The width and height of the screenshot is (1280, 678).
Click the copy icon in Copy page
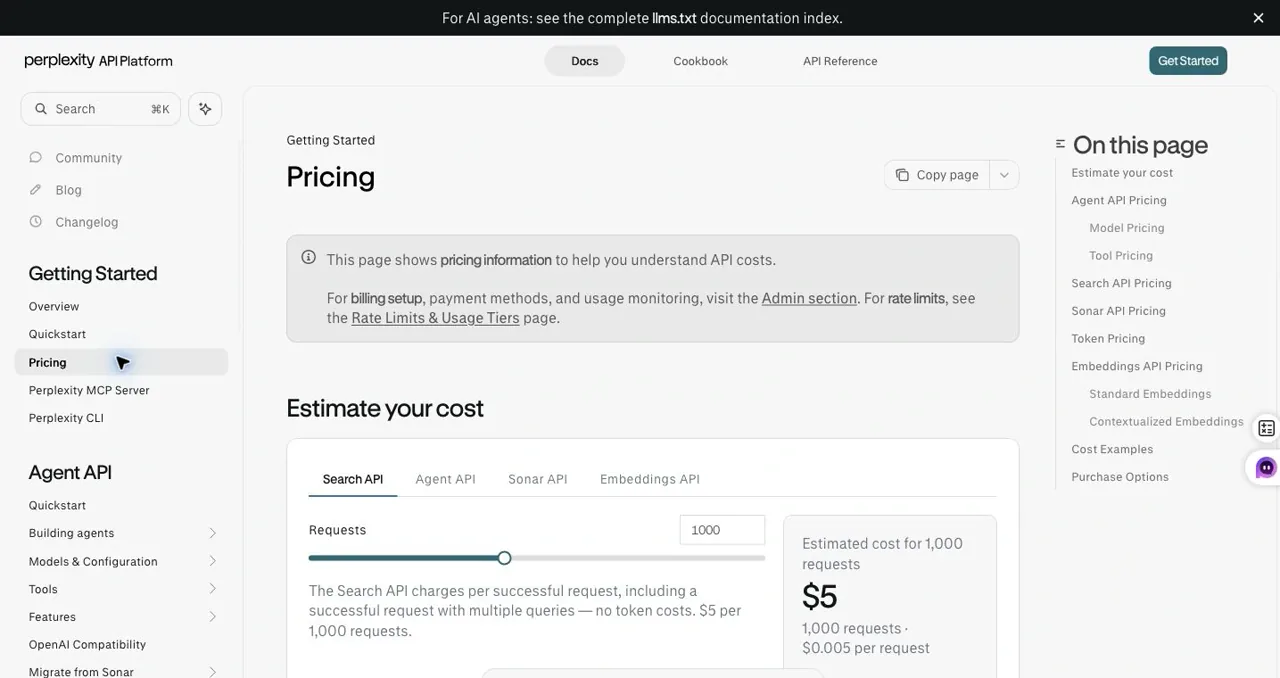pos(902,175)
